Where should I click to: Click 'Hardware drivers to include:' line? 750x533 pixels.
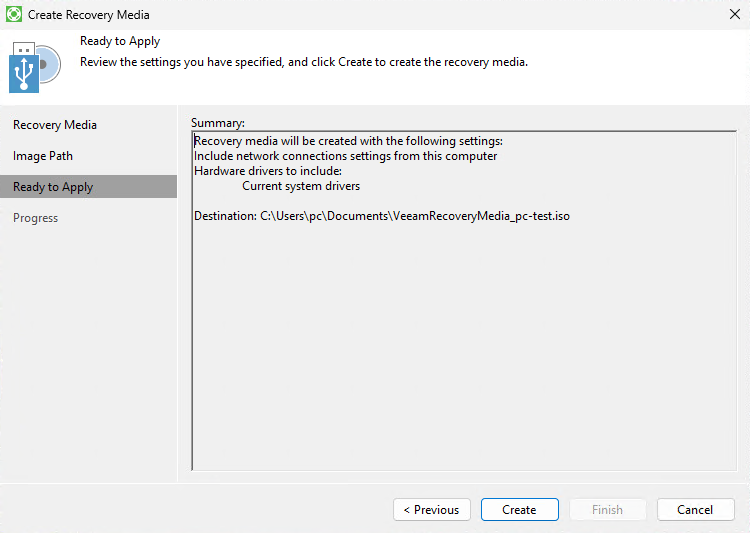point(268,171)
